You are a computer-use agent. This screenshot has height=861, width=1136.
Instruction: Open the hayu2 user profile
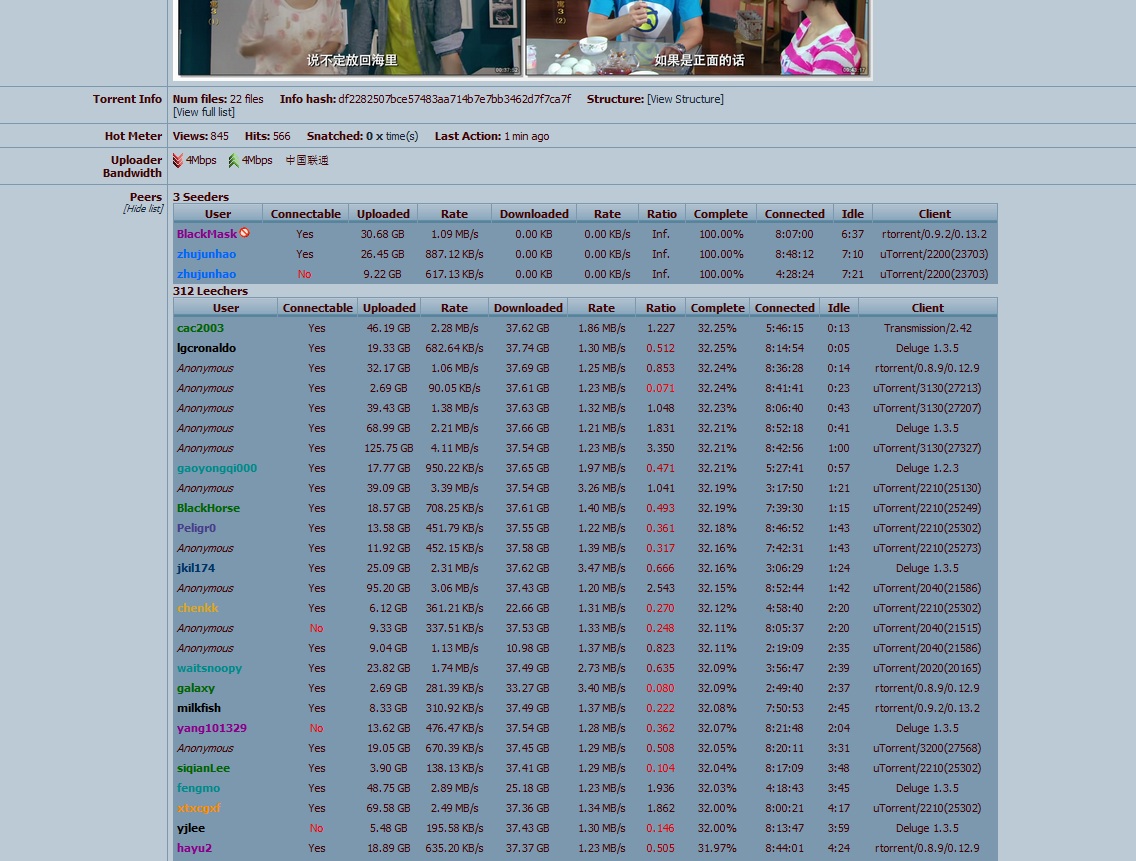194,848
